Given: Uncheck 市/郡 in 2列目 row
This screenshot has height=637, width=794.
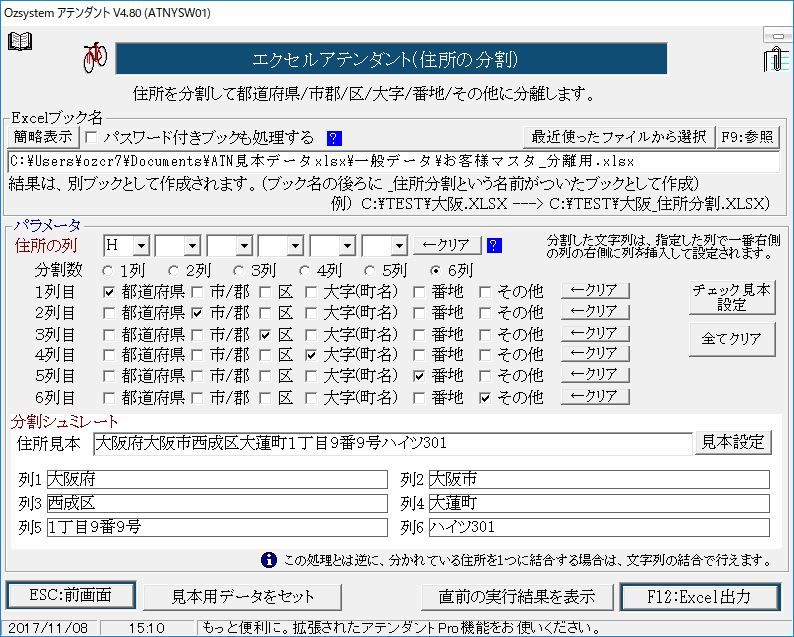Looking at the screenshot, I should (x=197, y=313).
